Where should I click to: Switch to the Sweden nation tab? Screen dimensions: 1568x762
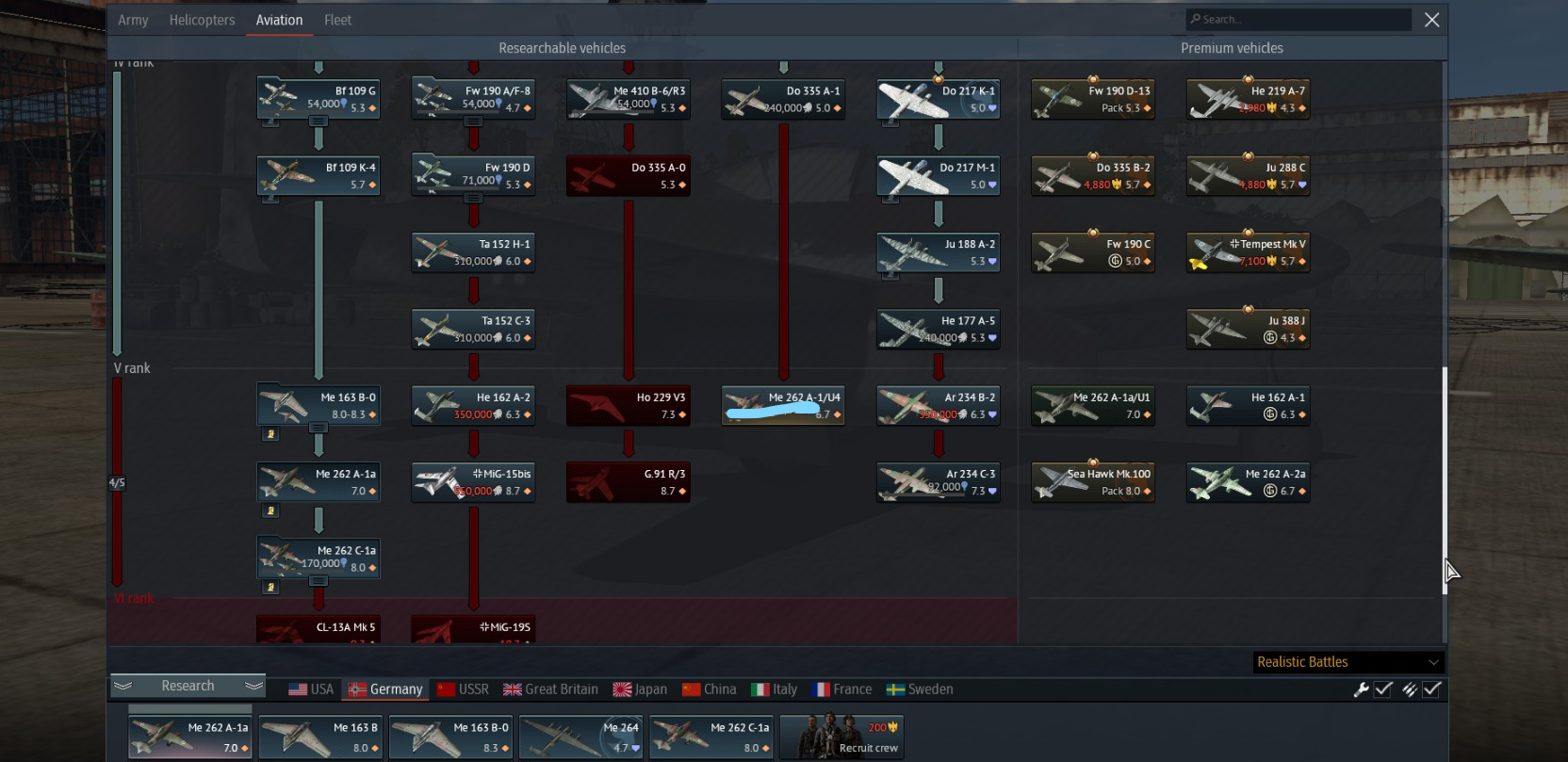coord(920,689)
